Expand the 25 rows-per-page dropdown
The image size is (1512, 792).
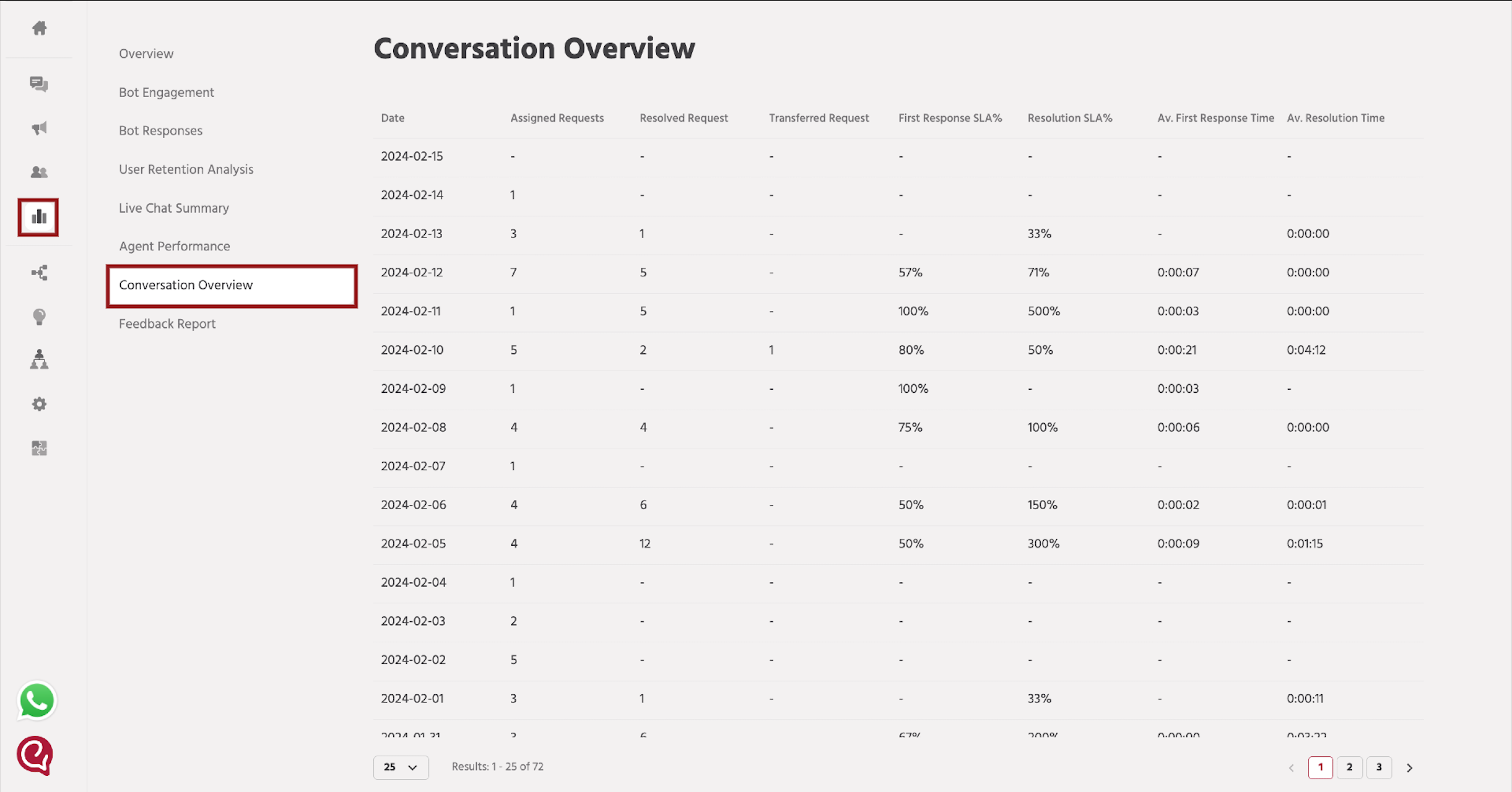click(x=401, y=767)
